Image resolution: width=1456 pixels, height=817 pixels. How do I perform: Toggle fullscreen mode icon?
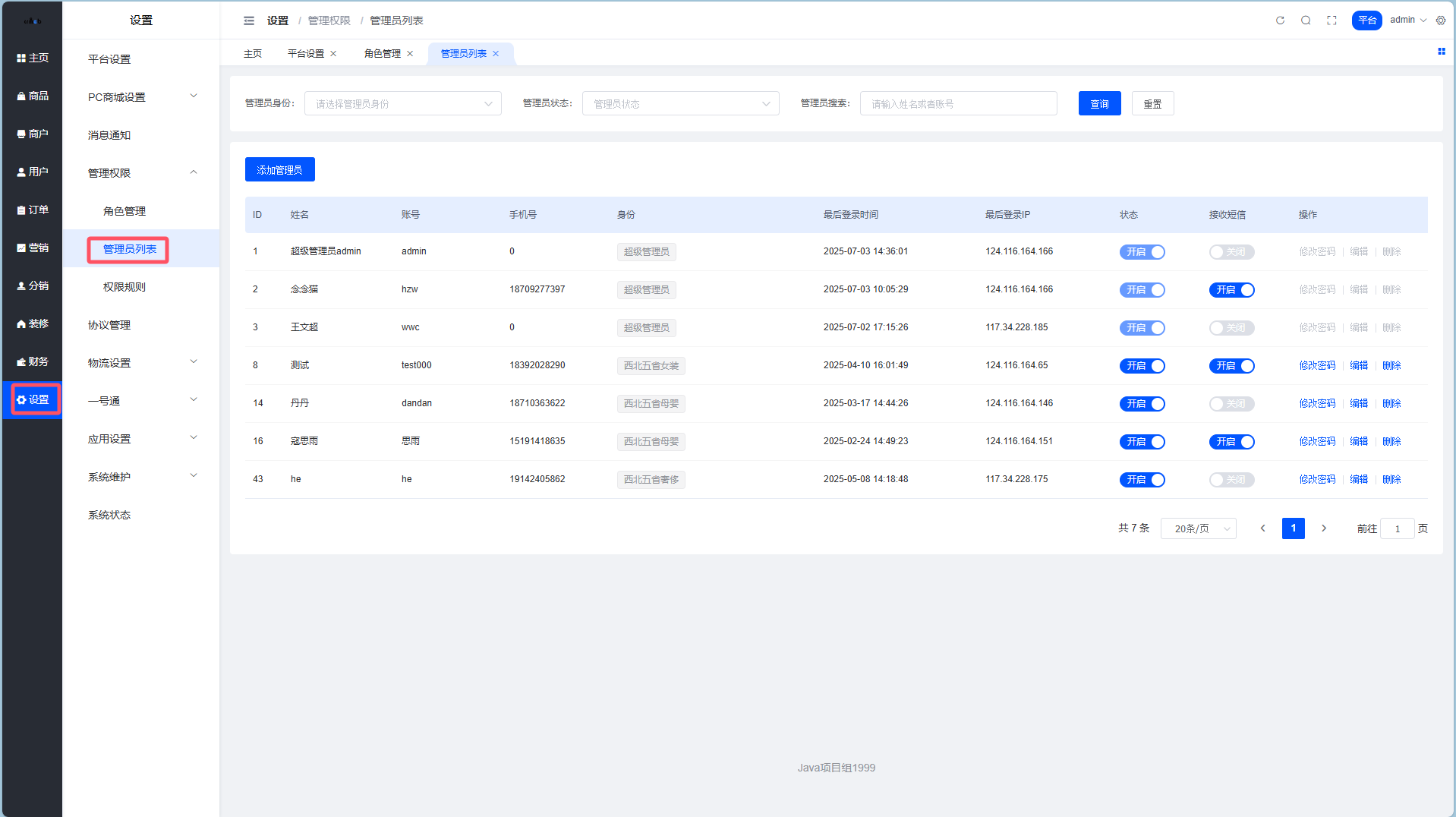(x=1332, y=21)
